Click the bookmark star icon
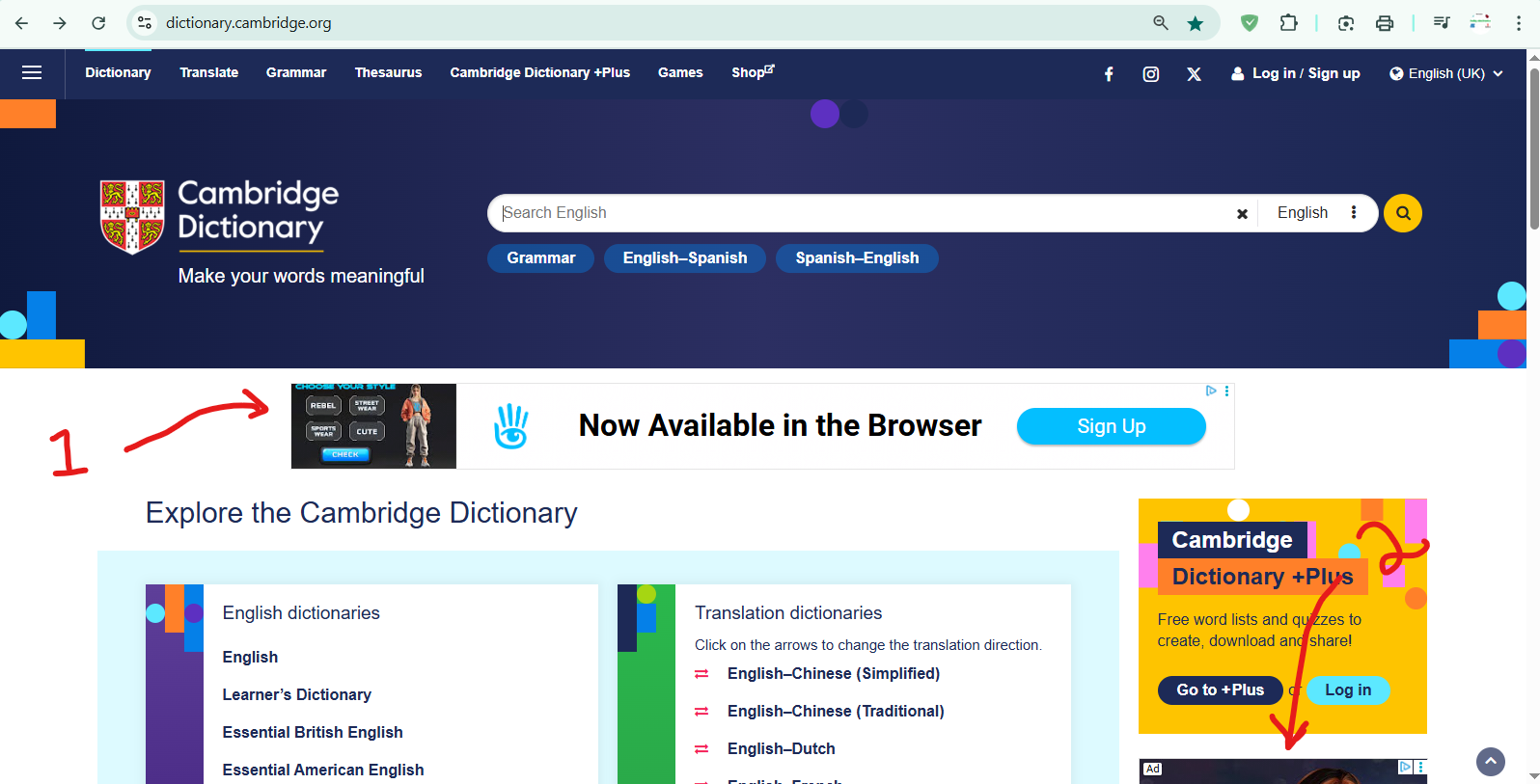Image resolution: width=1540 pixels, height=784 pixels. 1196,23
